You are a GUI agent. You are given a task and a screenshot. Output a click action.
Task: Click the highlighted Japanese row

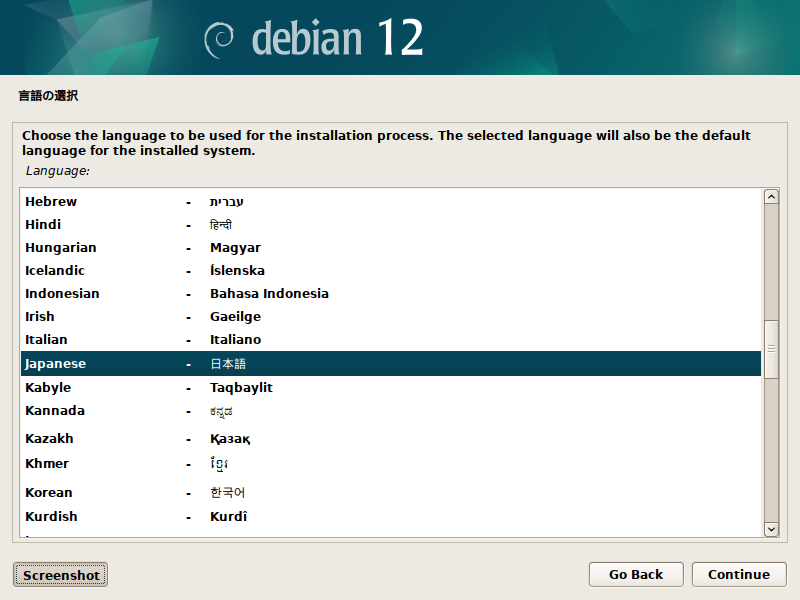click(x=391, y=363)
